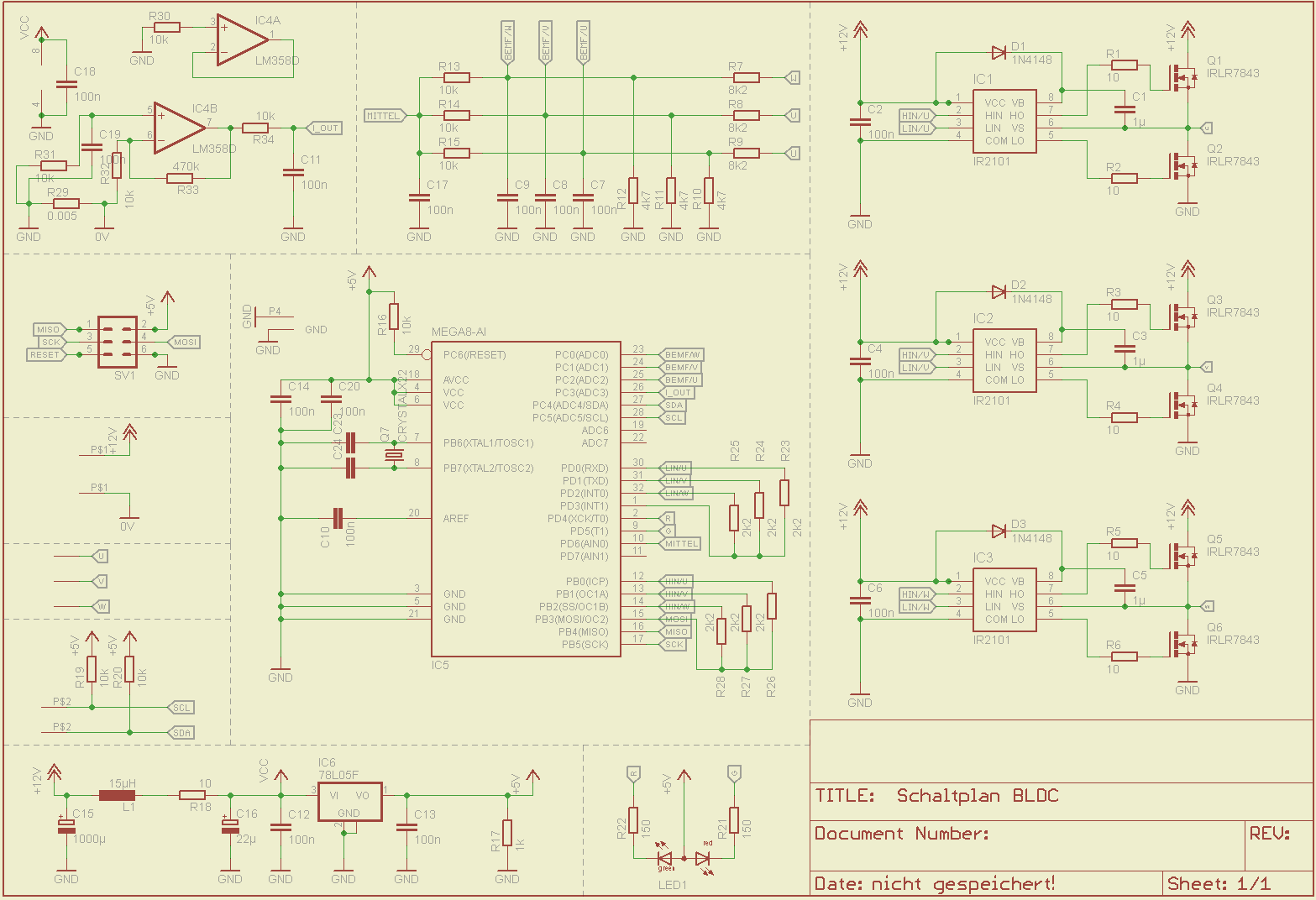Click the 'PC6(/RESET)' pin label
1316x900 pixels.
point(474,354)
